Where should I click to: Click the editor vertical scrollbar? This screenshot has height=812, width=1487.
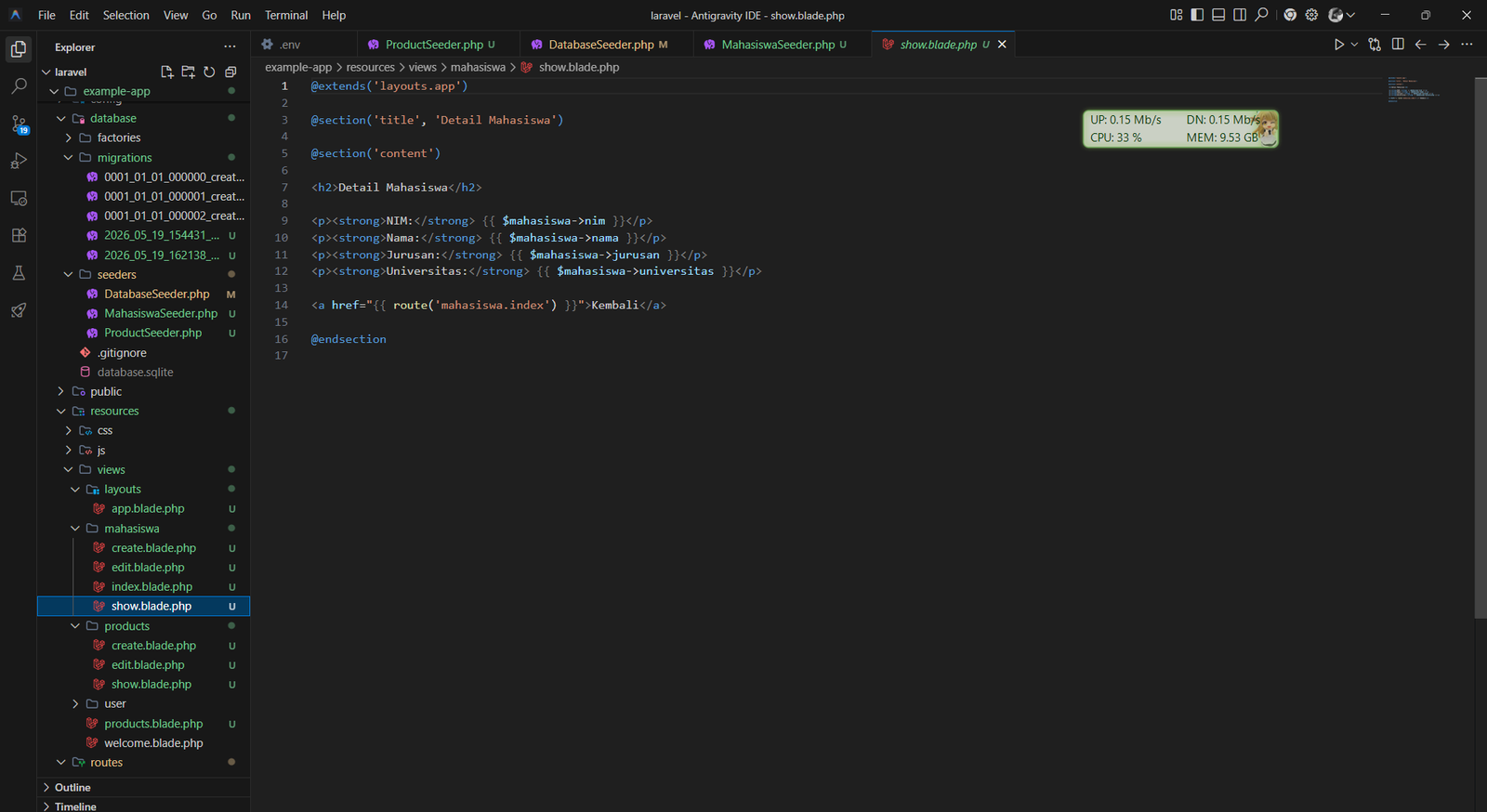point(1480,347)
